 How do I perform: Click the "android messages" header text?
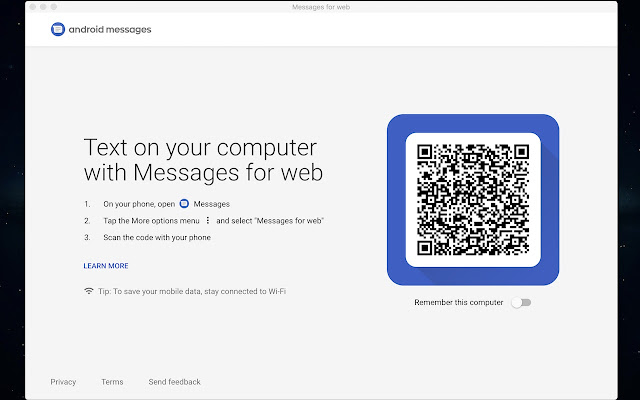click(110, 29)
